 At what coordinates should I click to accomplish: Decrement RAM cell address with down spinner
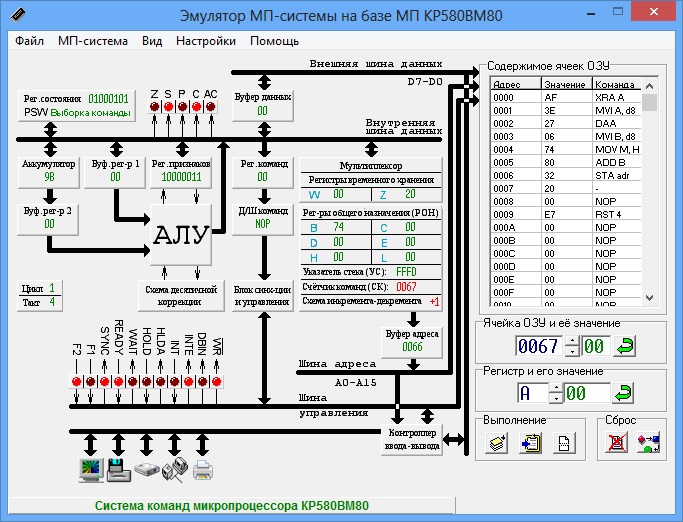(x=572, y=351)
